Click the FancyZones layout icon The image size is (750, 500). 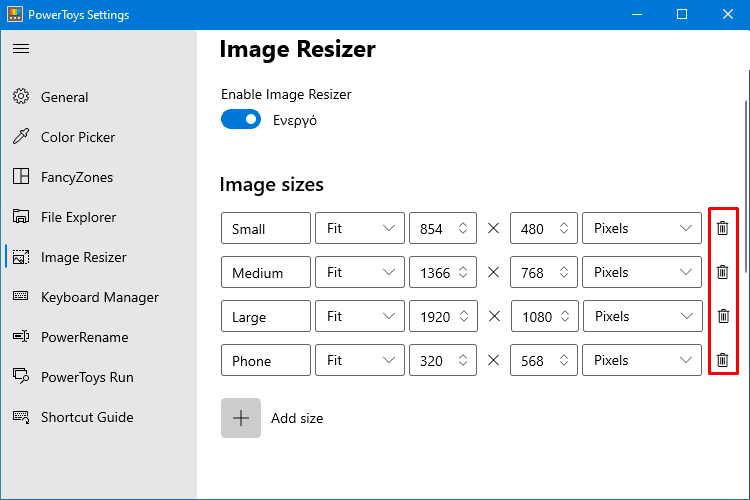click(21, 177)
